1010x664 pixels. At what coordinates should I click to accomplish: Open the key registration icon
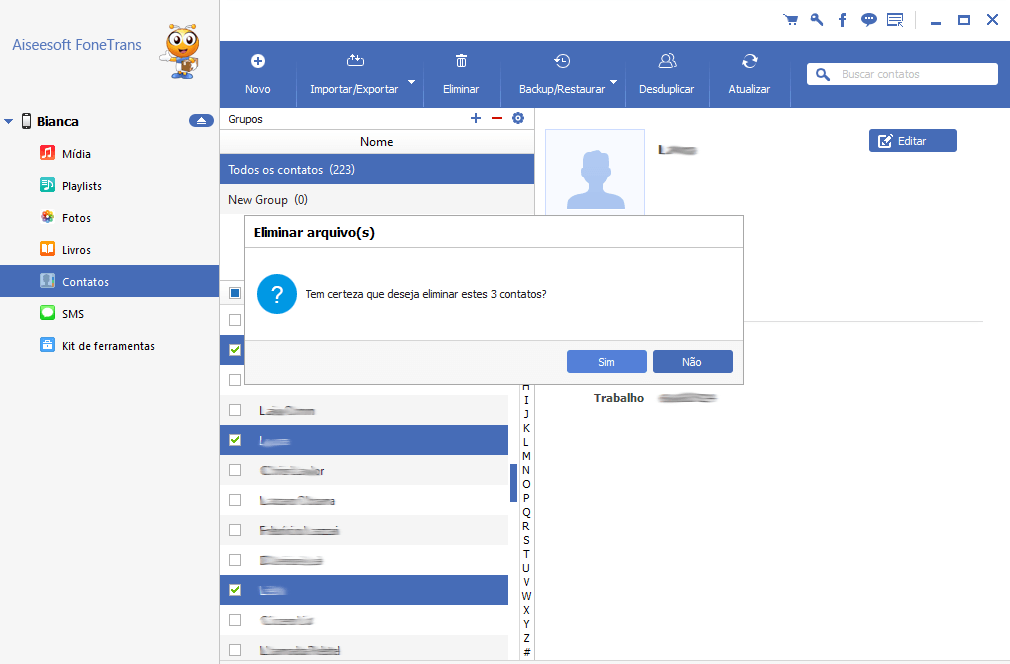tap(817, 20)
